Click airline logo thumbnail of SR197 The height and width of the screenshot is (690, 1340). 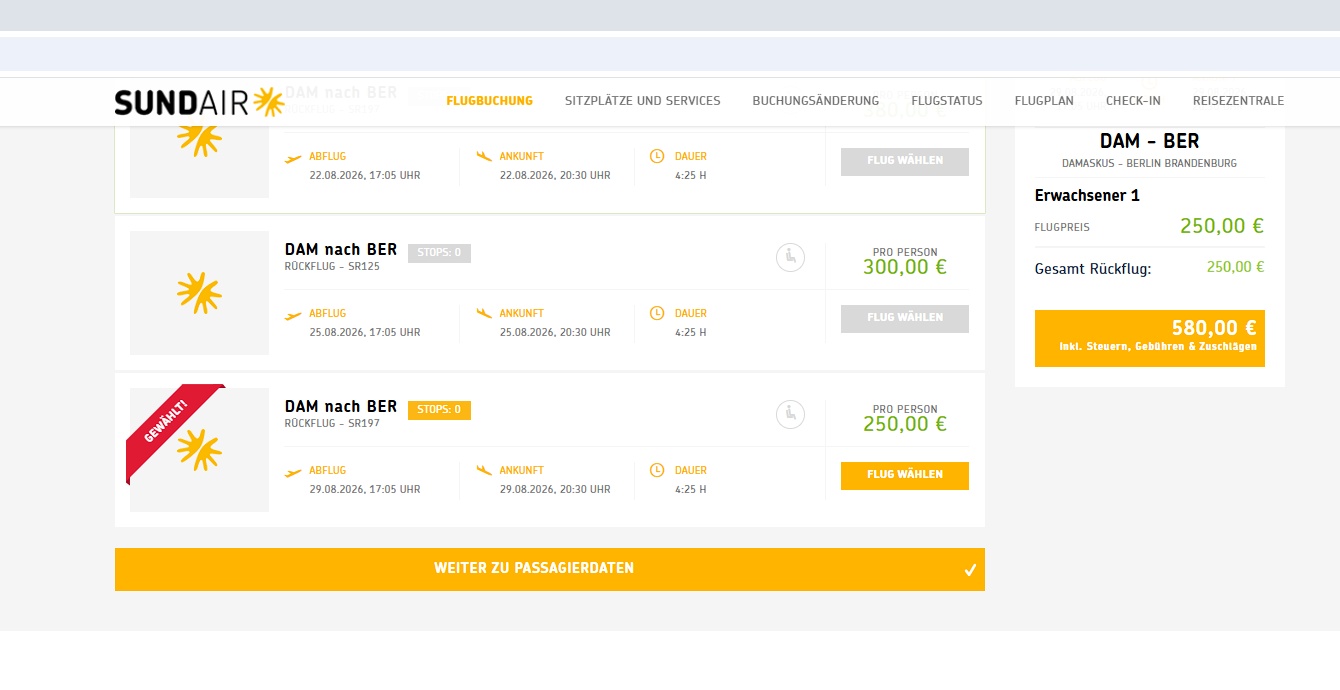pos(199,450)
